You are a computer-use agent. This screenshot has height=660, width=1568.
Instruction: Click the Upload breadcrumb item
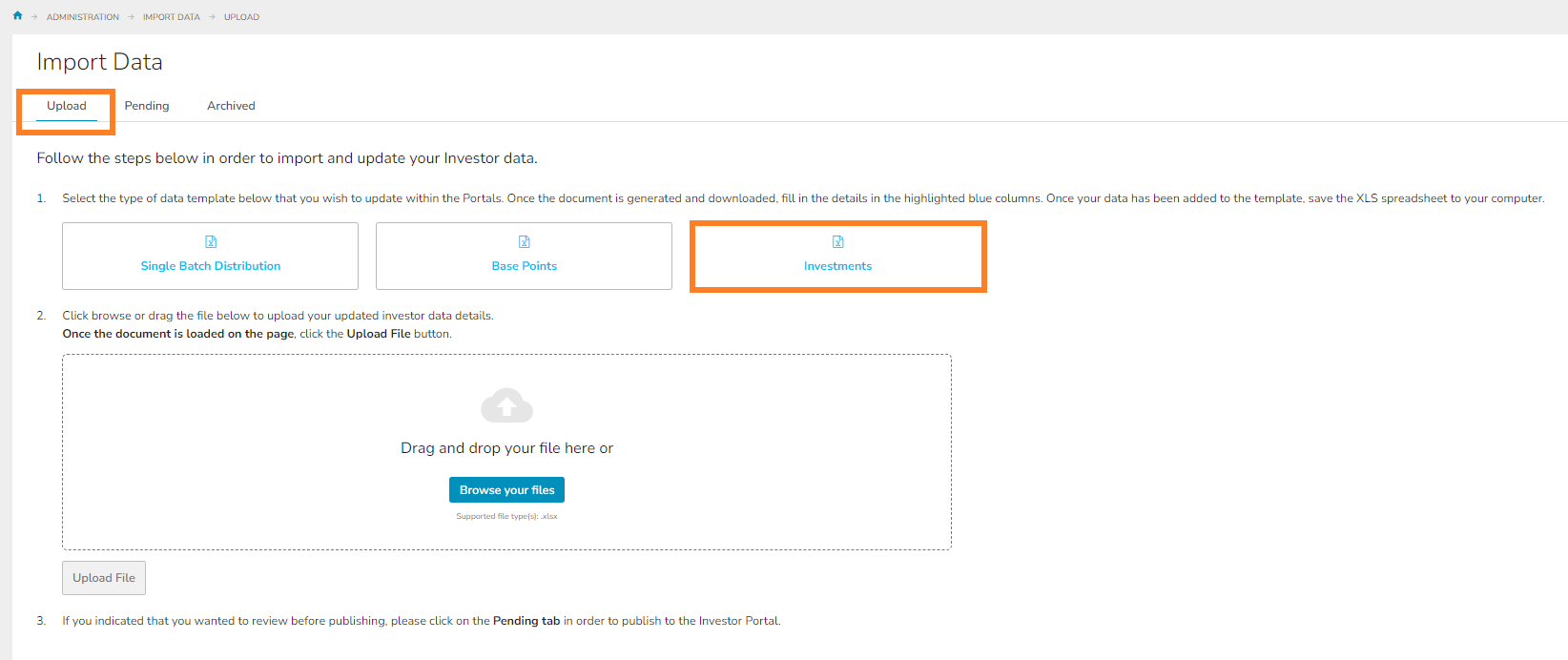[x=241, y=17]
